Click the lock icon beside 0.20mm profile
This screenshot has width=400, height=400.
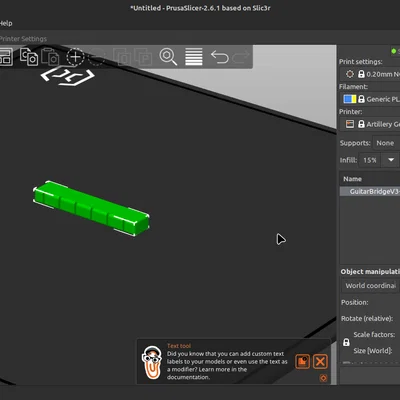click(361, 74)
